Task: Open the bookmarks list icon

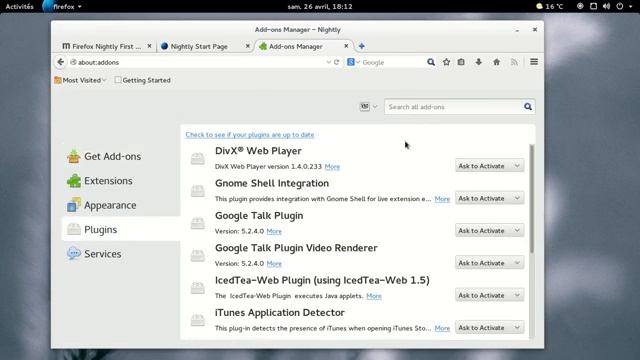Action: tap(461, 62)
